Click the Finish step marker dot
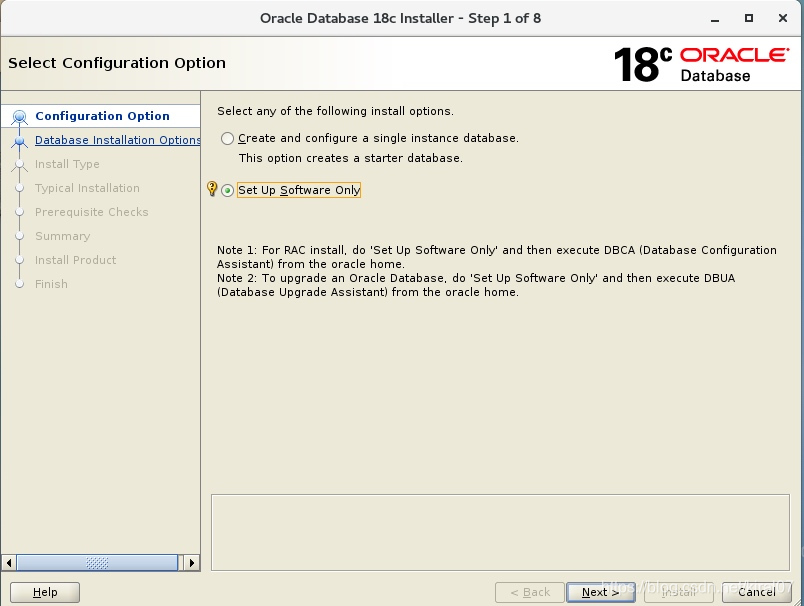This screenshot has height=606, width=804. (19, 284)
